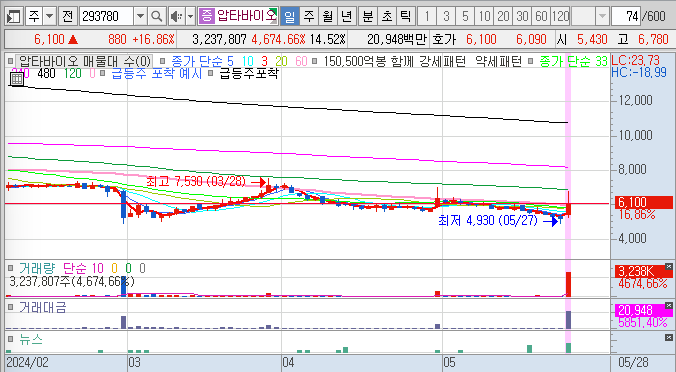Select interval button 30
Viewport: 676px width, 372px height.
pos(522,16)
